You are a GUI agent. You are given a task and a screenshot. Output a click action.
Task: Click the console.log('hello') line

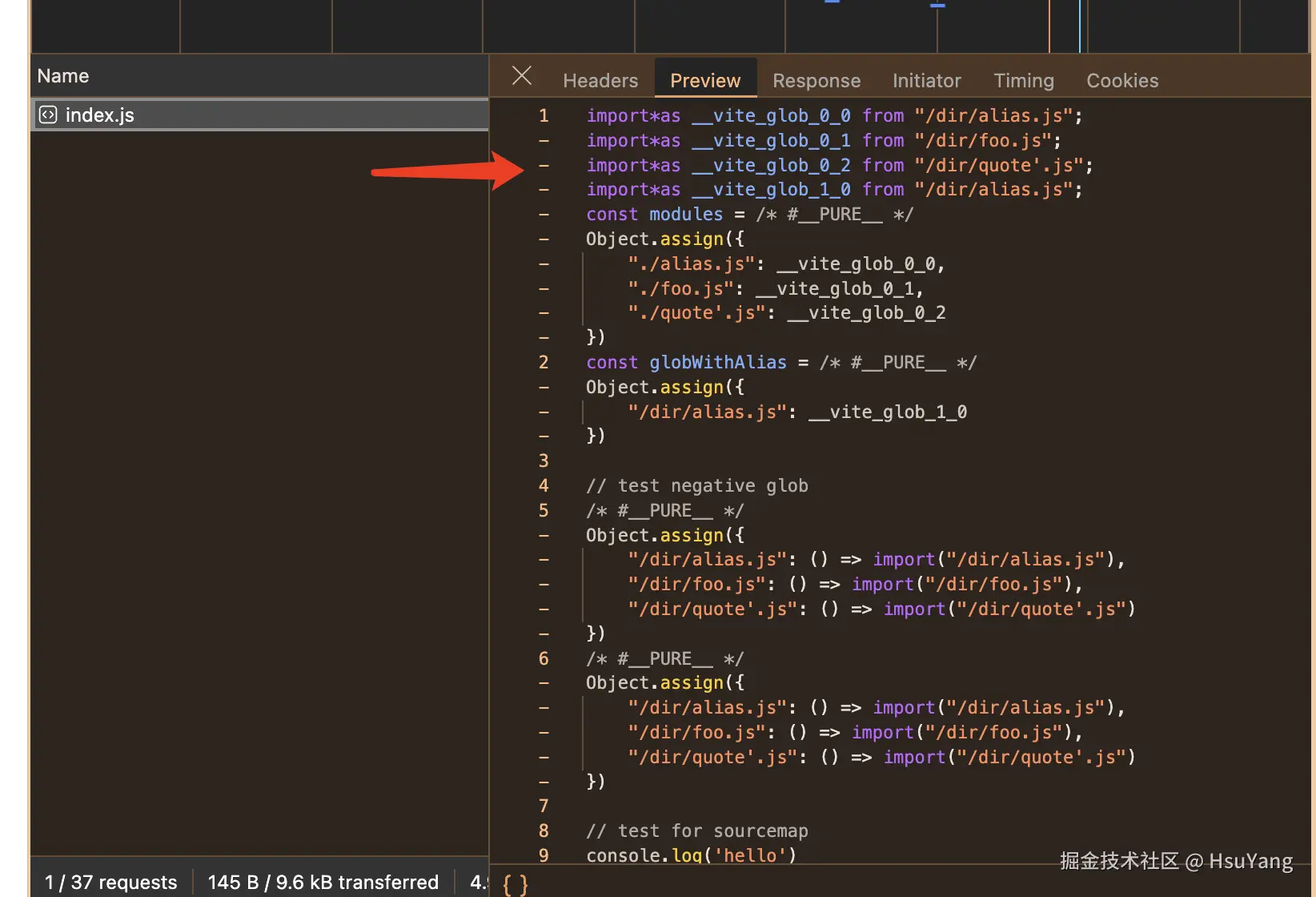692,856
